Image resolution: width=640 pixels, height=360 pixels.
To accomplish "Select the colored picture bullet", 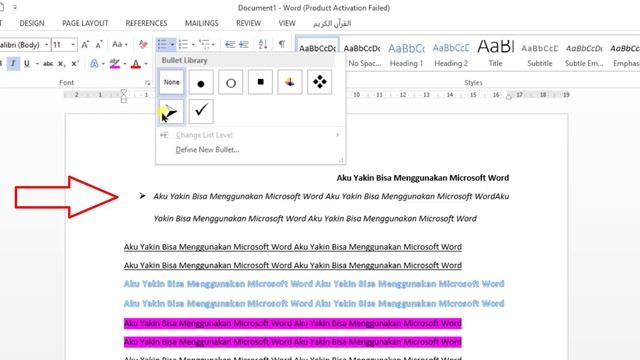I will coord(290,82).
